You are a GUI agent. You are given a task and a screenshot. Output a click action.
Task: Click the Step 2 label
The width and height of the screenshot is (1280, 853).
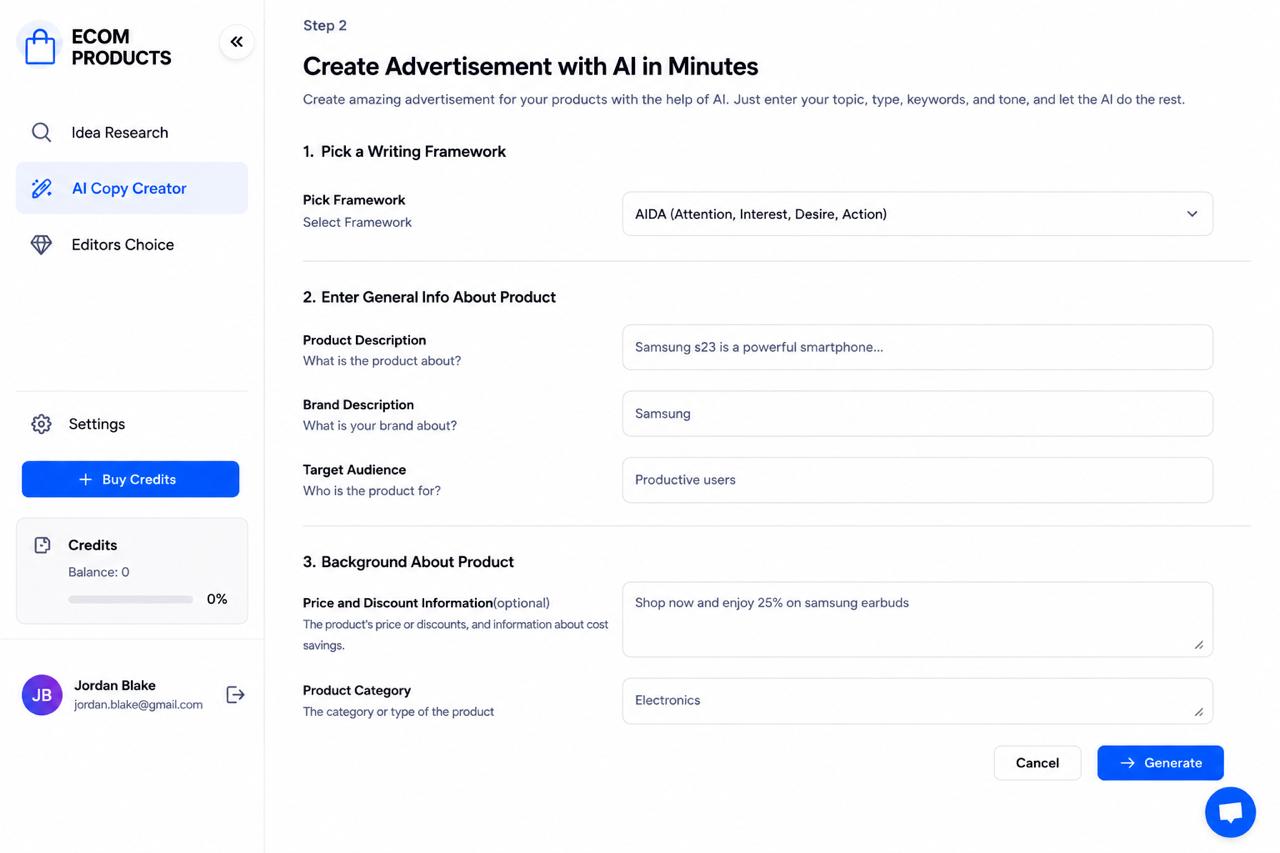[325, 25]
